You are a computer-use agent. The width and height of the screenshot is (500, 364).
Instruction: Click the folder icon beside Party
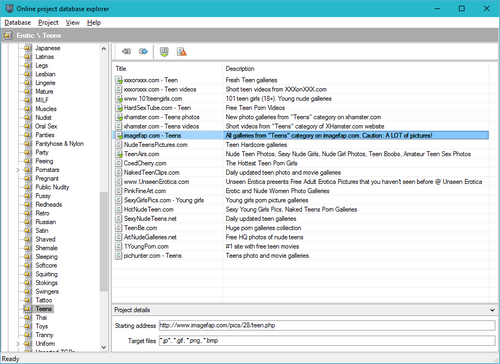point(28,152)
